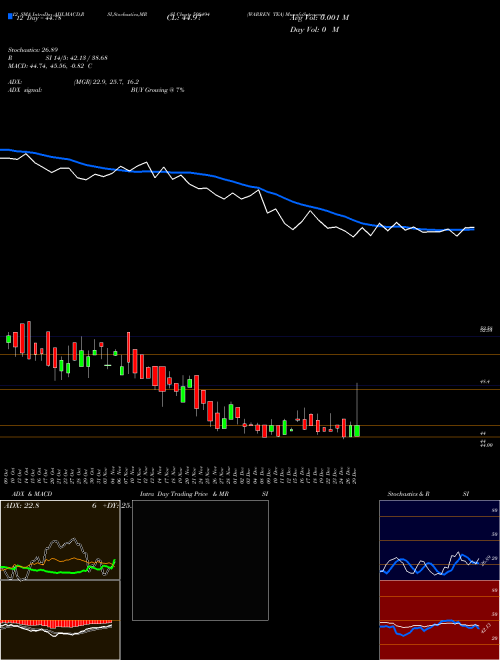
Task: Click the "(MGR) 22.9, 23.7, 16.2" ADX values
Action: tap(106, 82)
